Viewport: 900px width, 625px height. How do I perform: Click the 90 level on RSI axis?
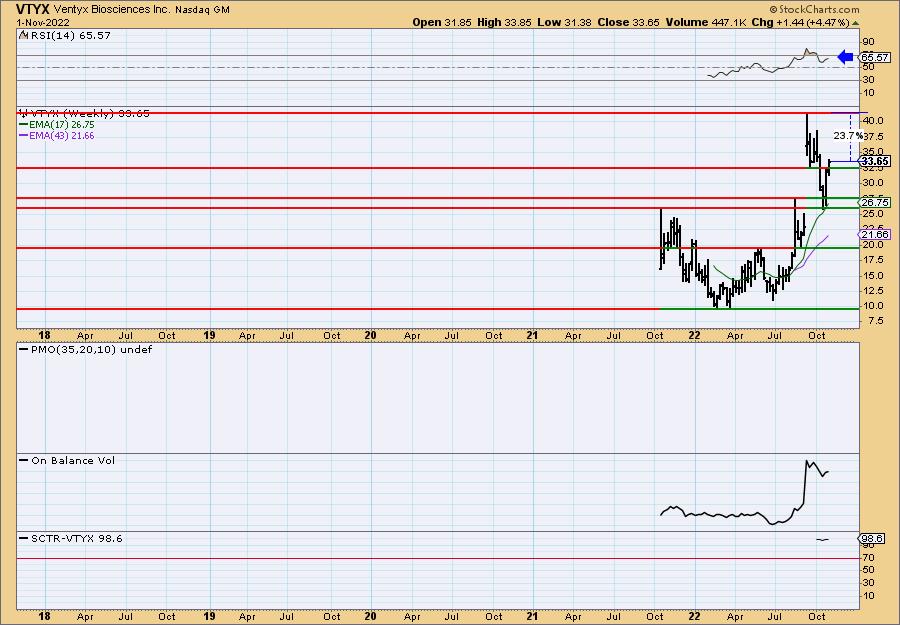pos(868,42)
